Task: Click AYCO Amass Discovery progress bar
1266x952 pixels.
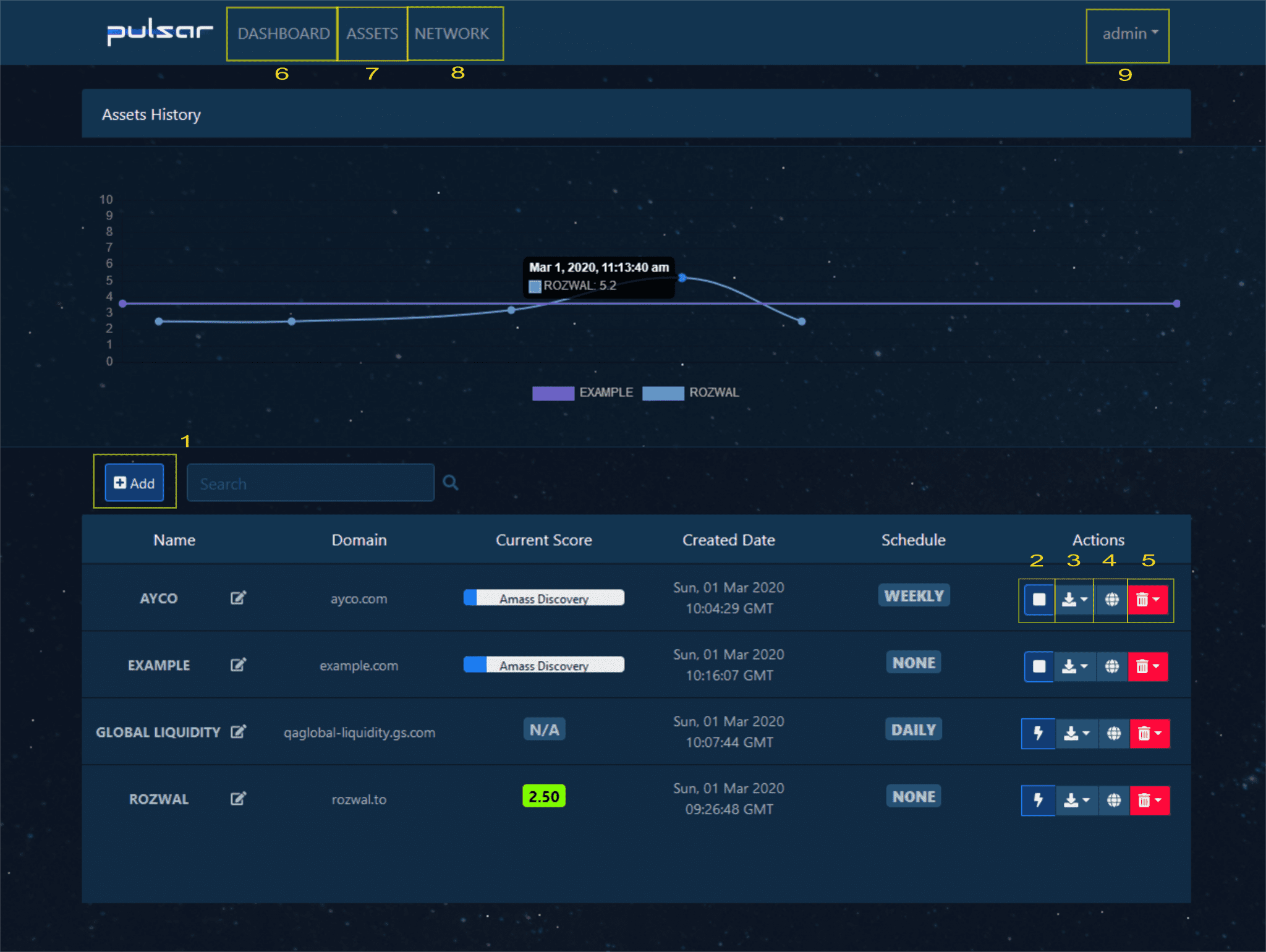Action: (544, 598)
